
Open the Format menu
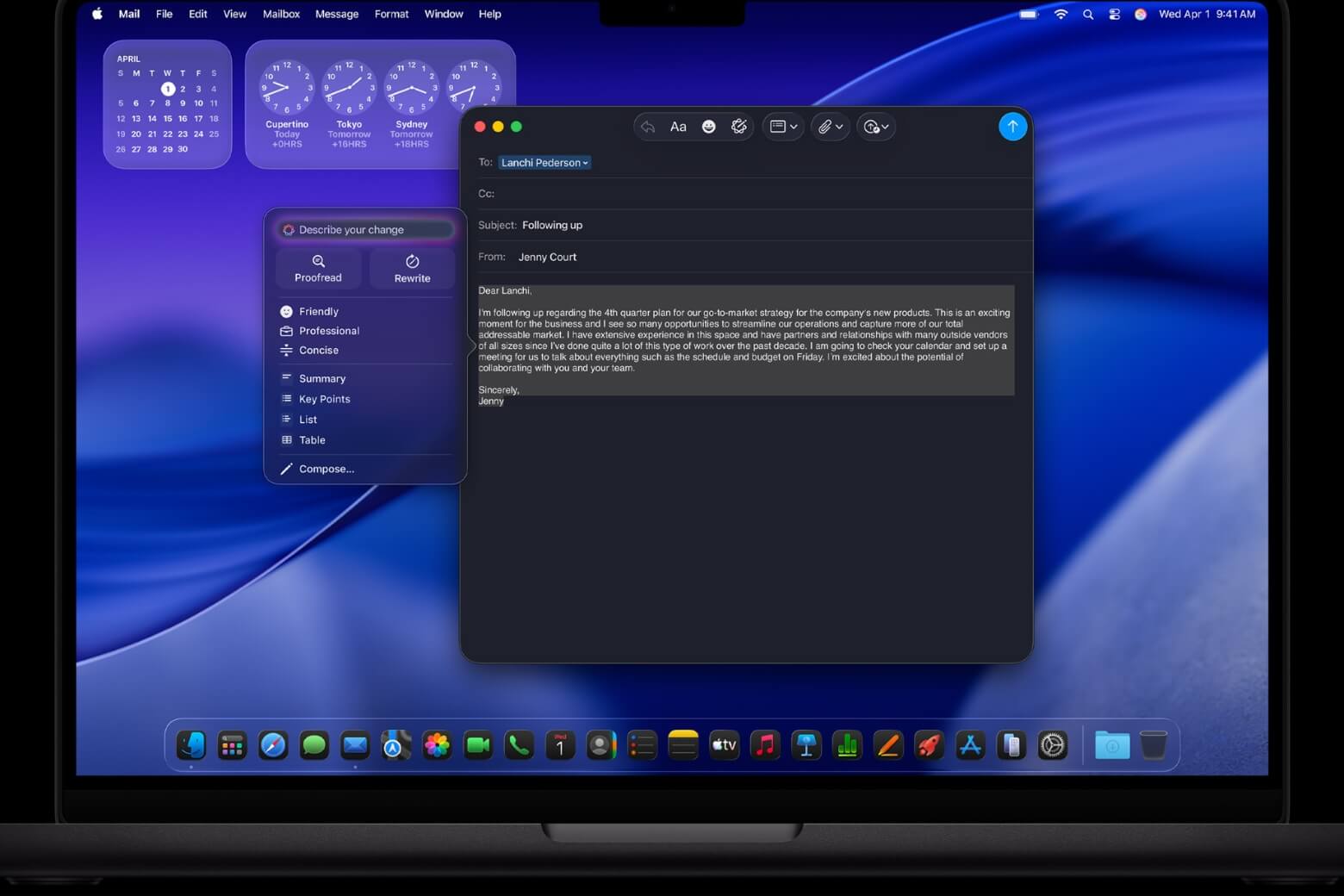tap(391, 14)
